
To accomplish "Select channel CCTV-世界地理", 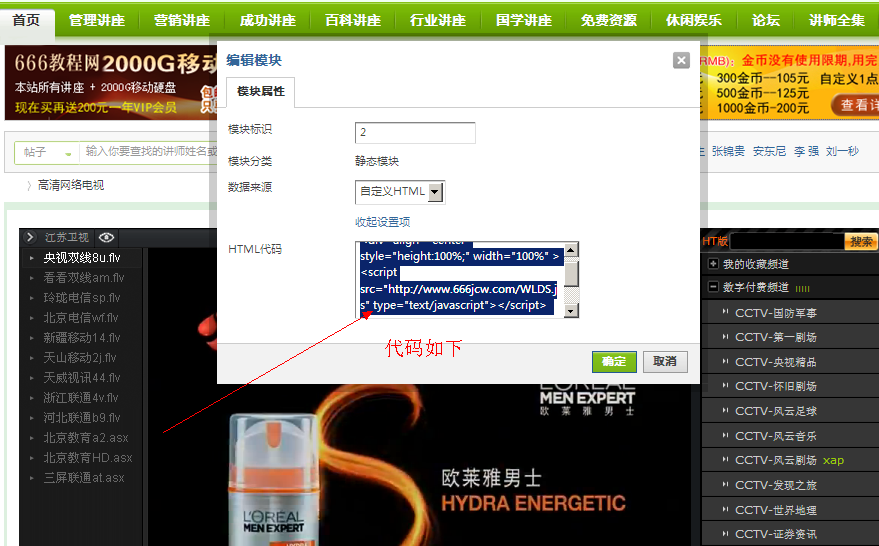I will (776, 510).
